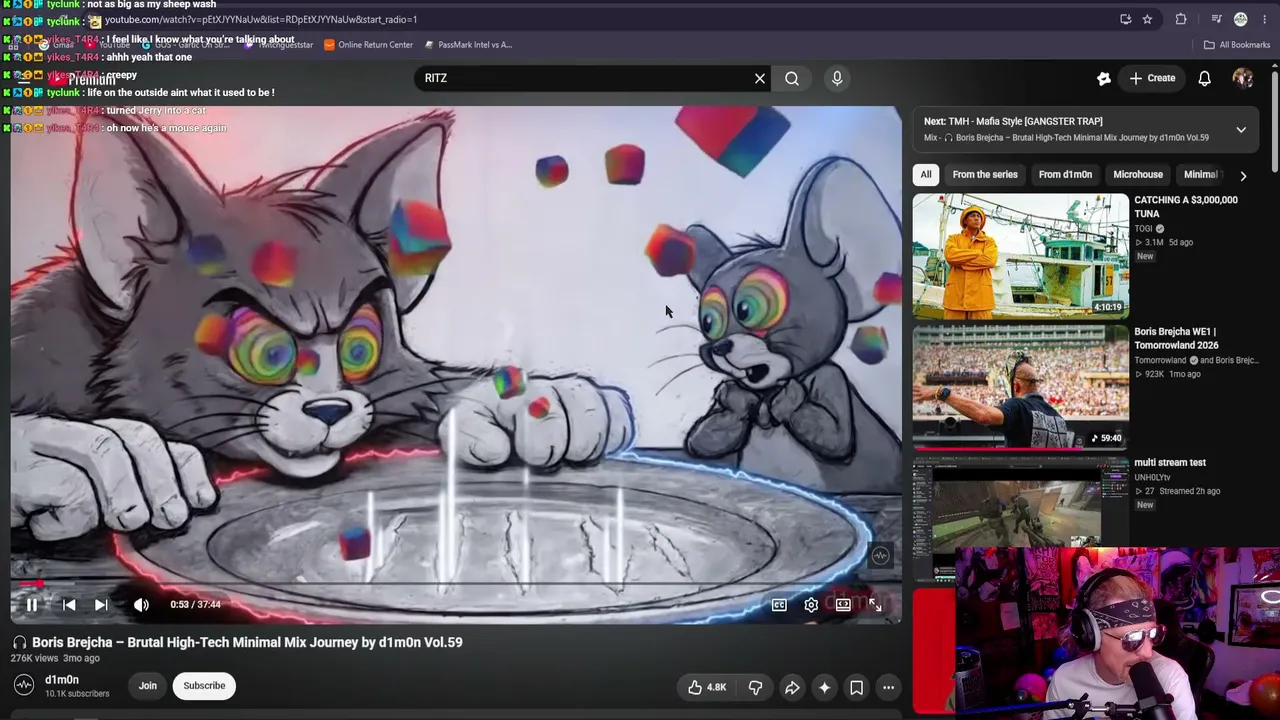The image size is (1280, 720).
Task: Clear the RITZ search query
Action: coord(760,78)
